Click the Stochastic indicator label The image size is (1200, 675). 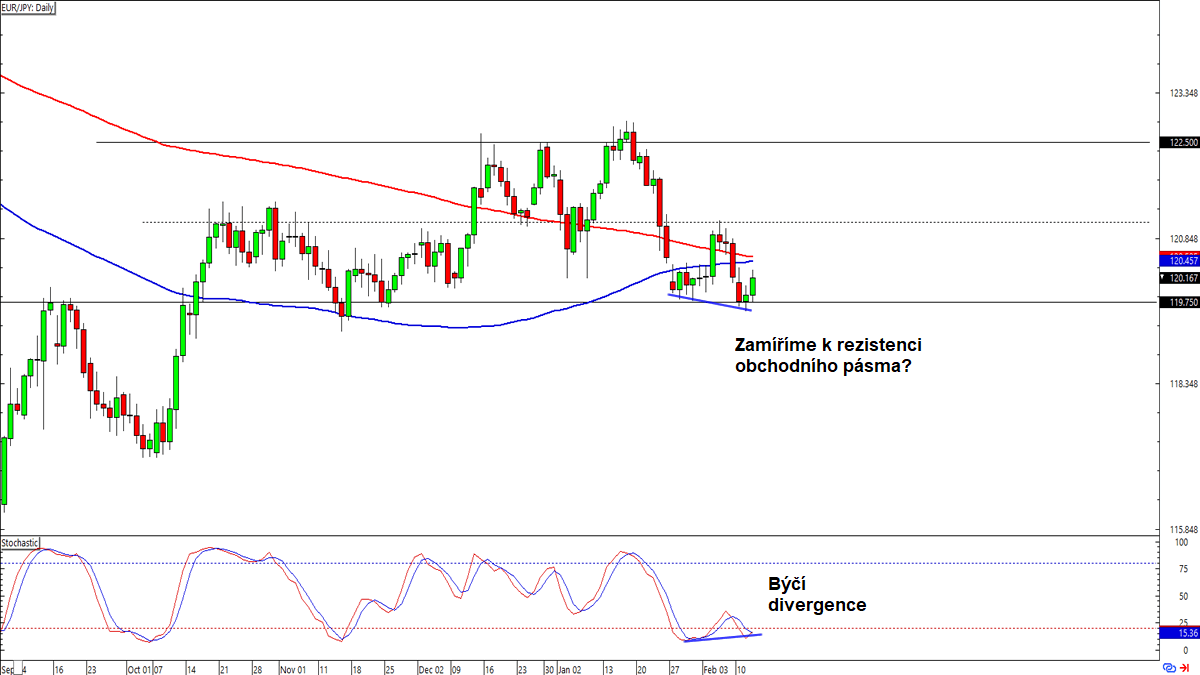20,543
